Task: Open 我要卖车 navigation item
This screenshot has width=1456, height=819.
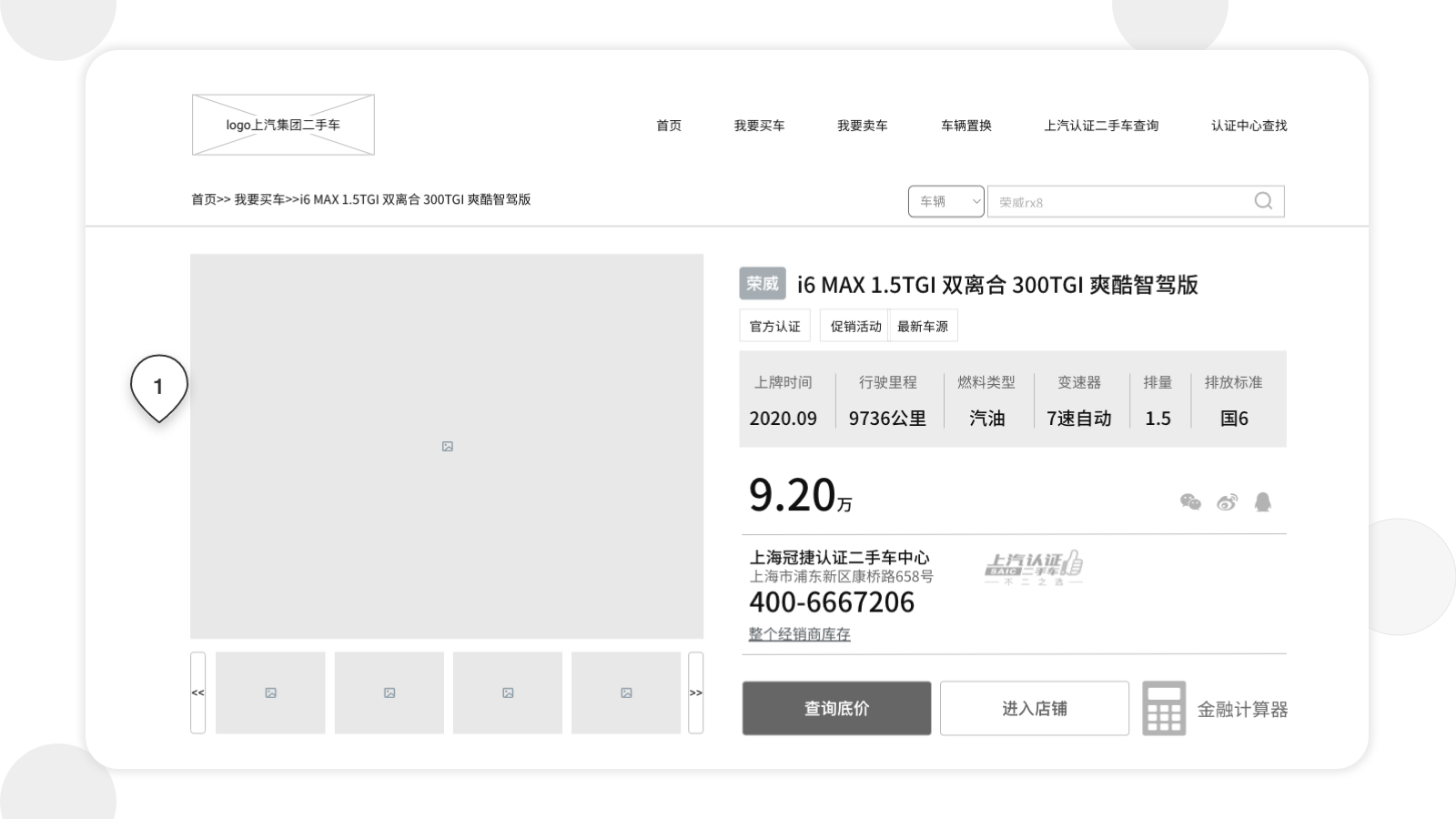Action: point(863,126)
